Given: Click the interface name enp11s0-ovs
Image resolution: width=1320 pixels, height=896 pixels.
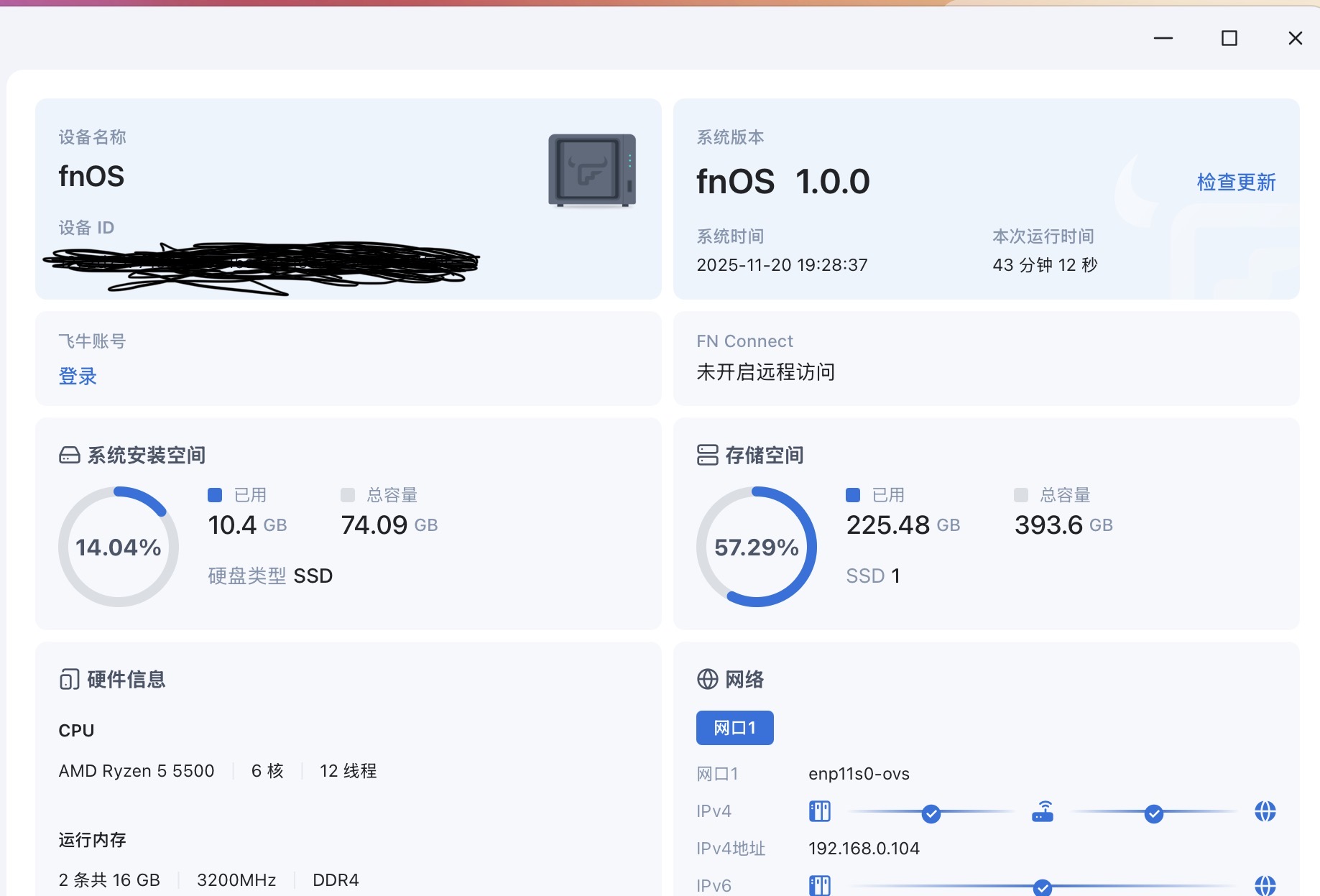Looking at the screenshot, I should 859,774.
